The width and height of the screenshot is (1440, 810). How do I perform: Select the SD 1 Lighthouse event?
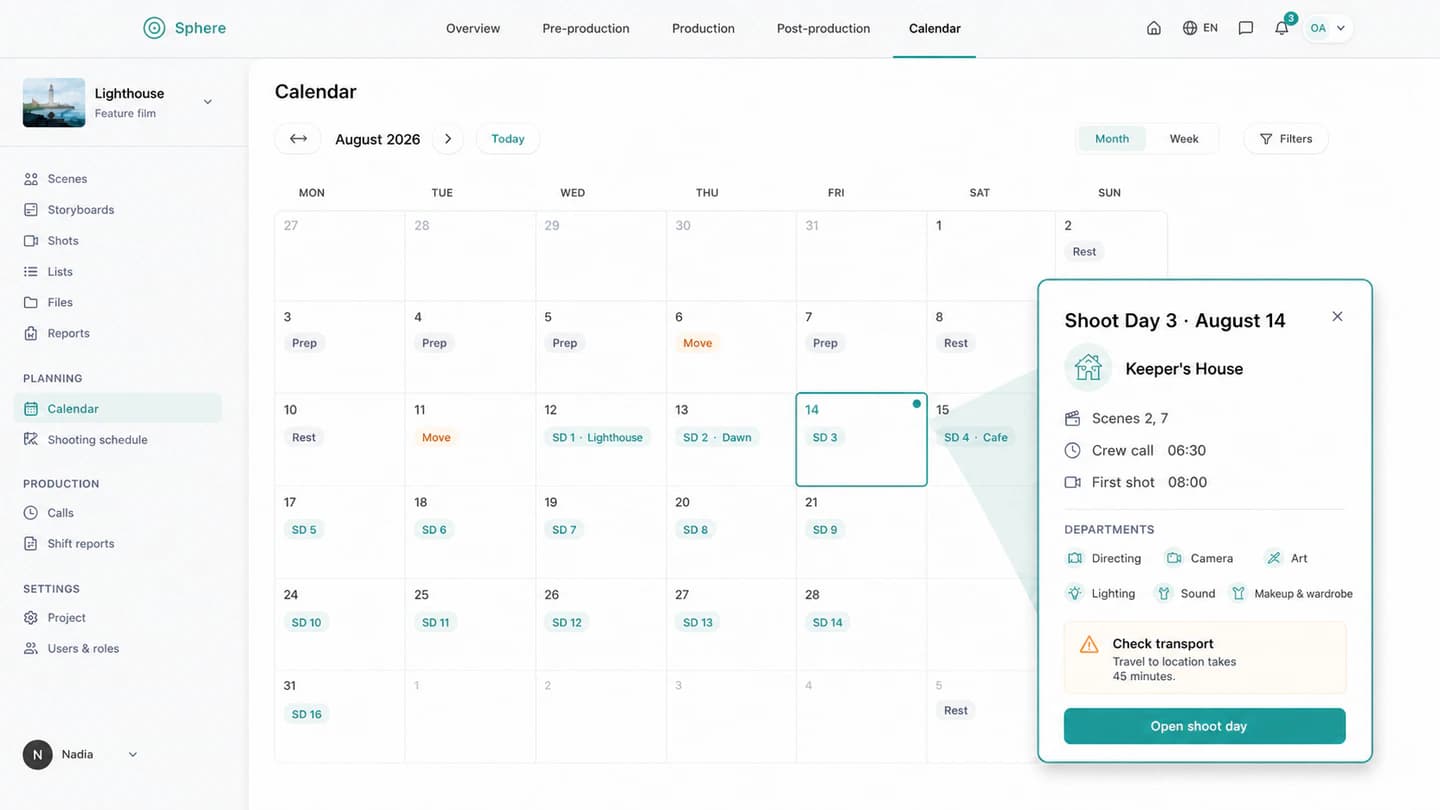coord(598,437)
